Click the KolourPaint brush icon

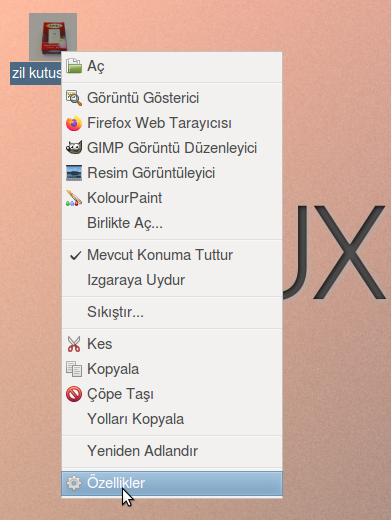pos(74,198)
